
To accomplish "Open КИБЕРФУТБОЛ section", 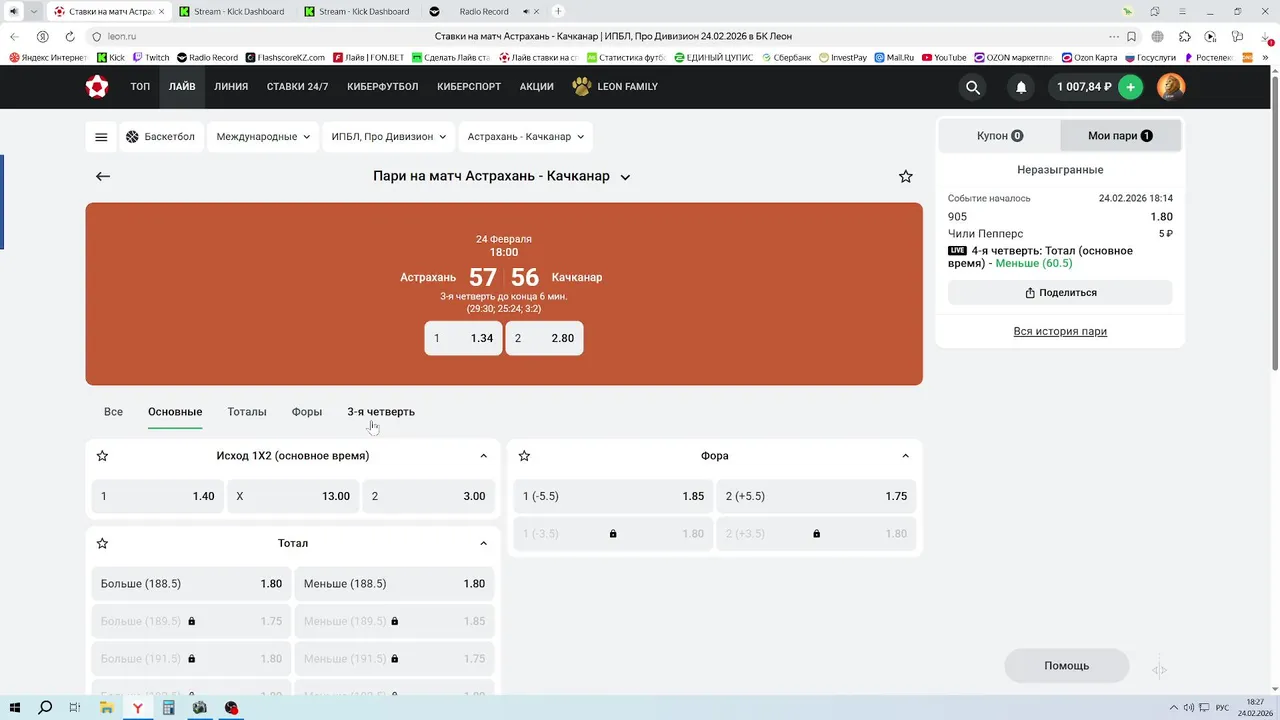I will click(383, 87).
